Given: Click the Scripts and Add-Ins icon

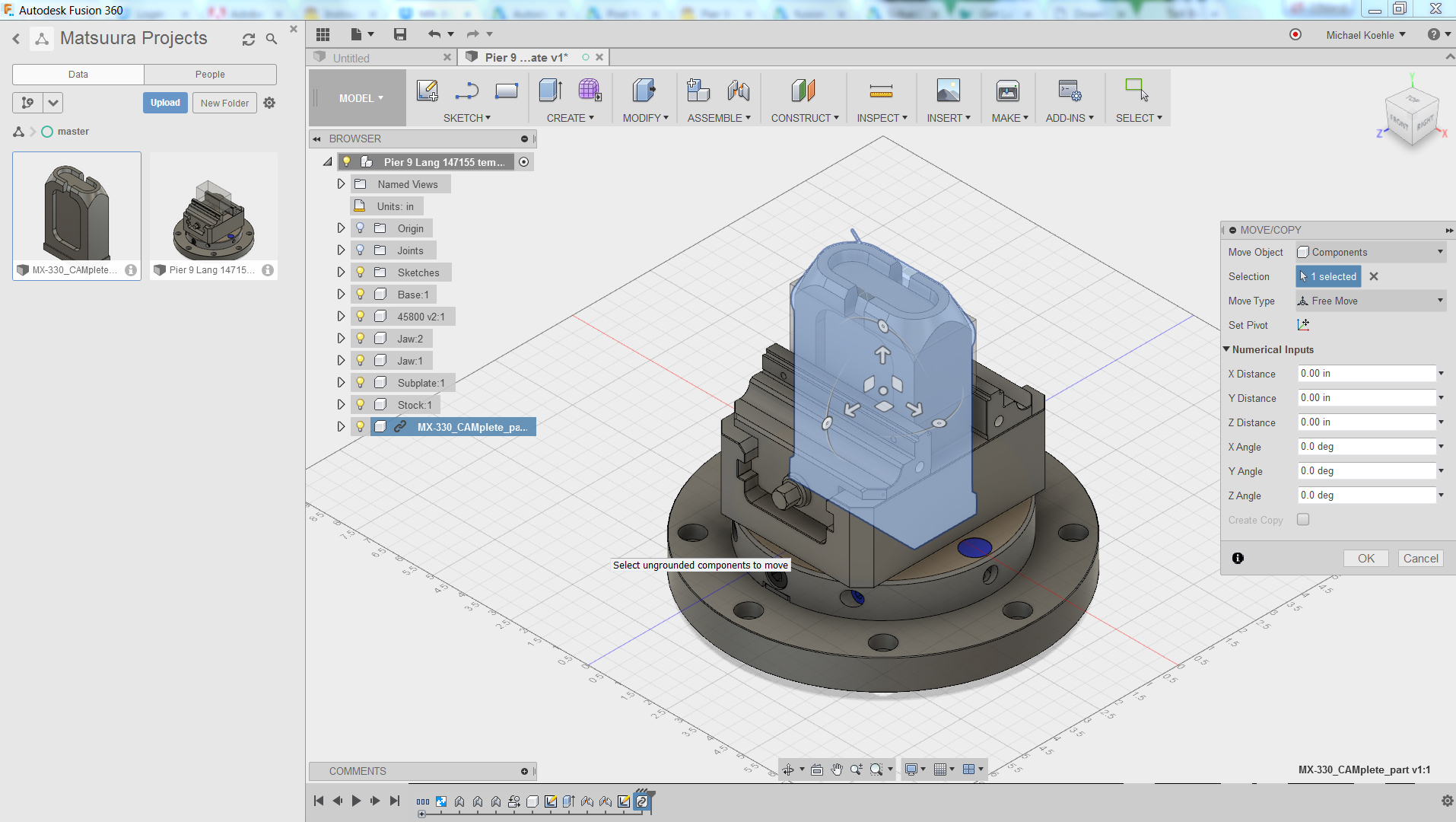Looking at the screenshot, I should click(x=1070, y=91).
